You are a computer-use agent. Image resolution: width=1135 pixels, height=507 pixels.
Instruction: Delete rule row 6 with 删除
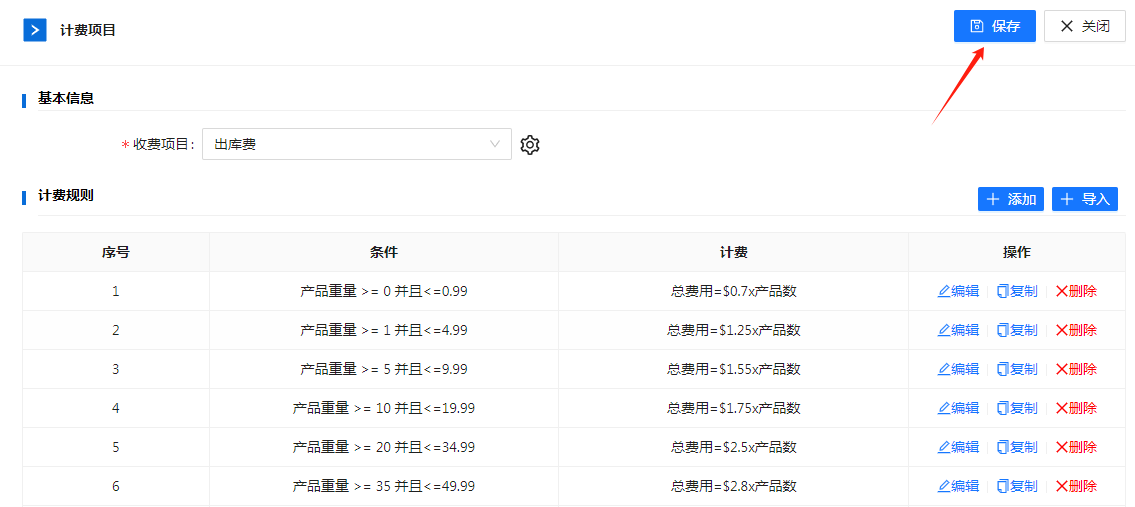(1076, 486)
